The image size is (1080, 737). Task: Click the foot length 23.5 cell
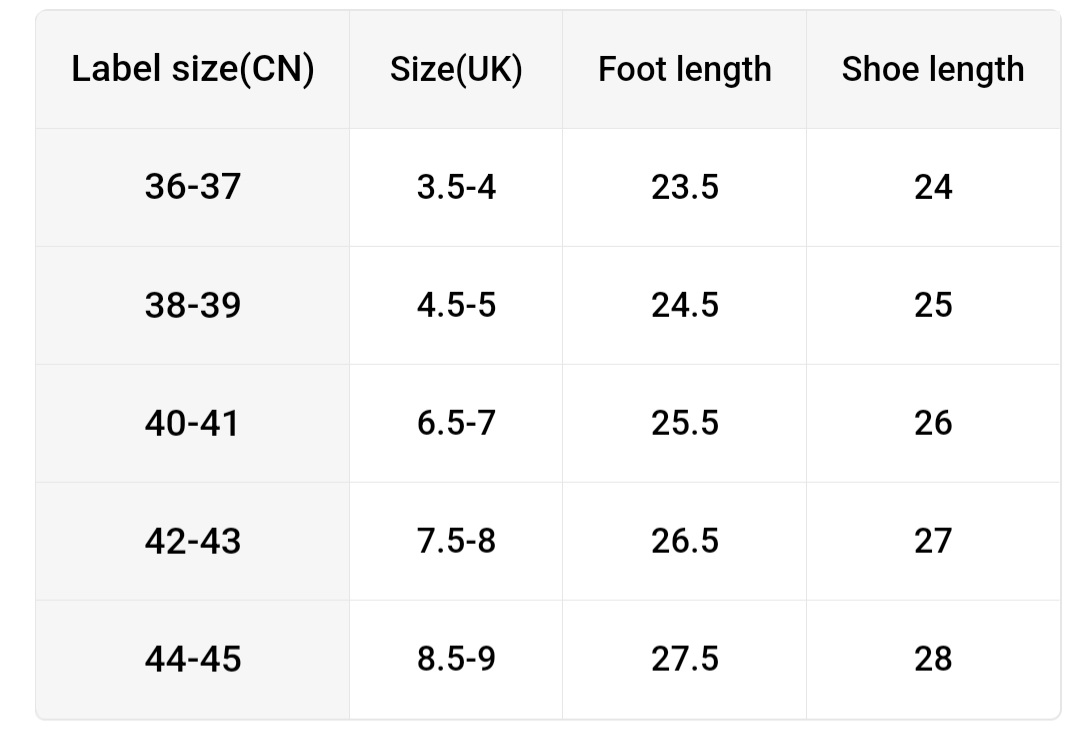[x=685, y=187]
